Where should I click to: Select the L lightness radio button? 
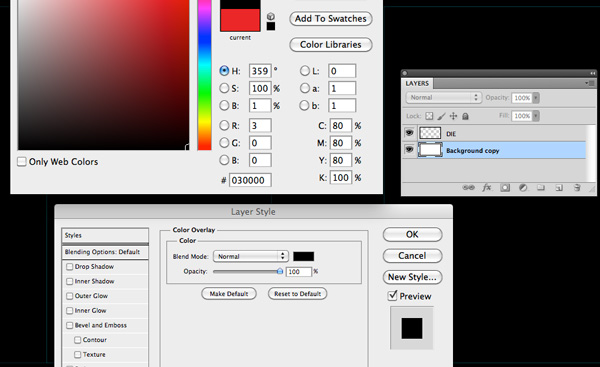[305, 71]
